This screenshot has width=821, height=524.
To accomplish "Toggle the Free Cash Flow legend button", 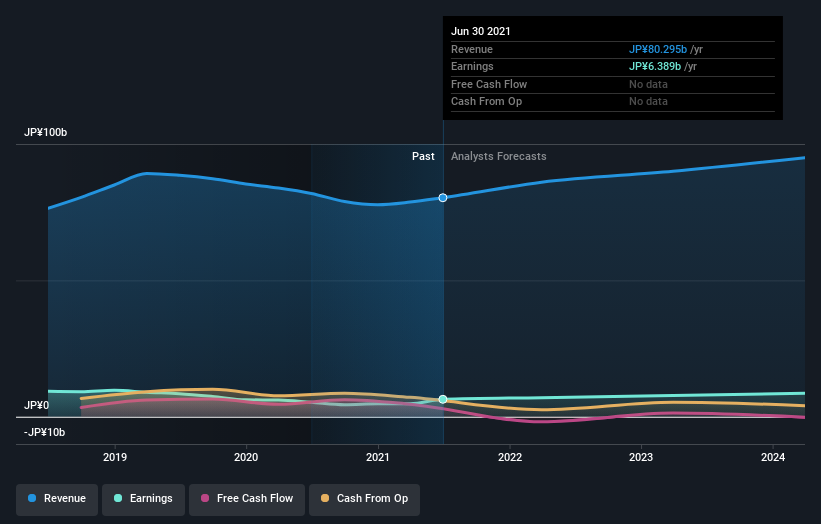I will pos(247,499).
